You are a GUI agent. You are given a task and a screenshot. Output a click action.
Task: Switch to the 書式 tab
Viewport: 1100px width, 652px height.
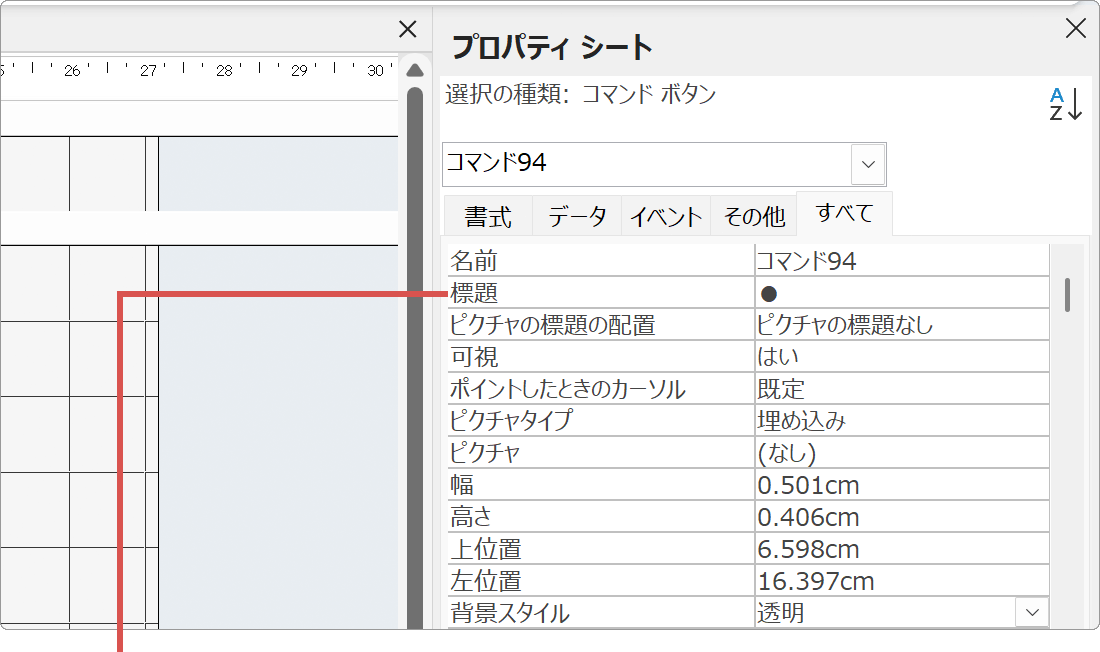[487, 215]
